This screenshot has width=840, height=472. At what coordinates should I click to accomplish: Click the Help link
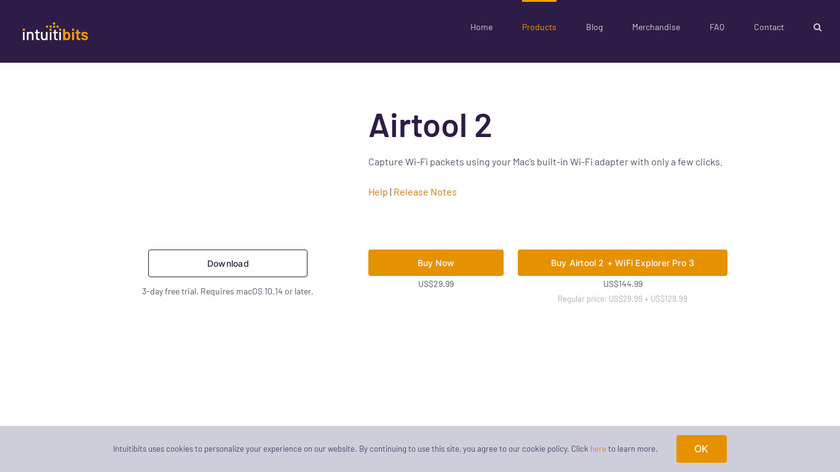coord(378,192)
